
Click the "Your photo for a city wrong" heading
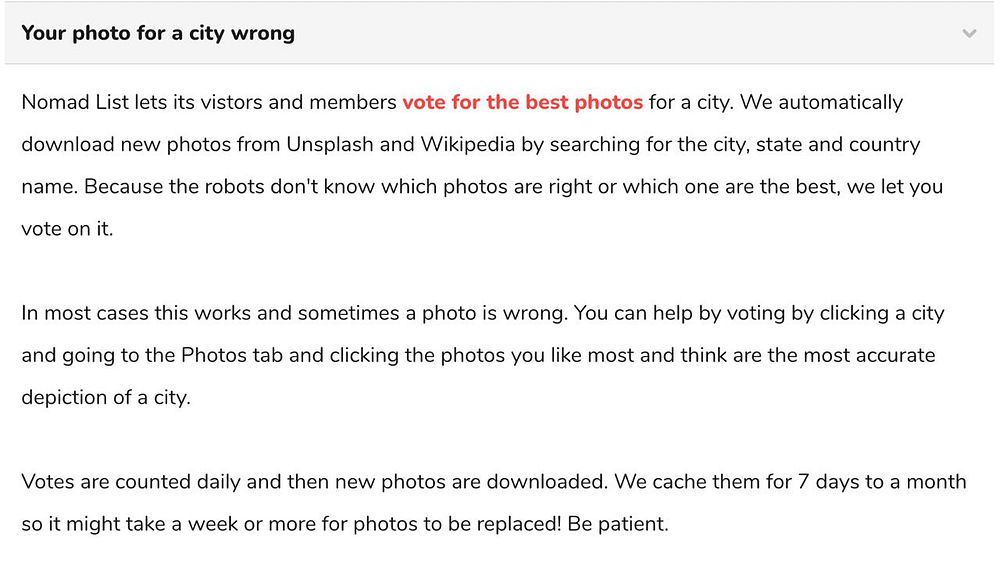coord(158,33)
